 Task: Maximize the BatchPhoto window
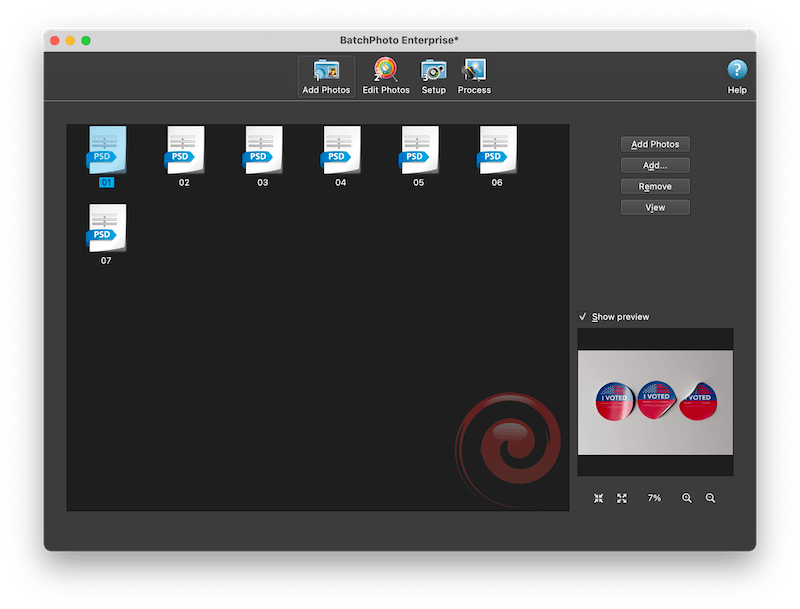(x=86, y=40)
